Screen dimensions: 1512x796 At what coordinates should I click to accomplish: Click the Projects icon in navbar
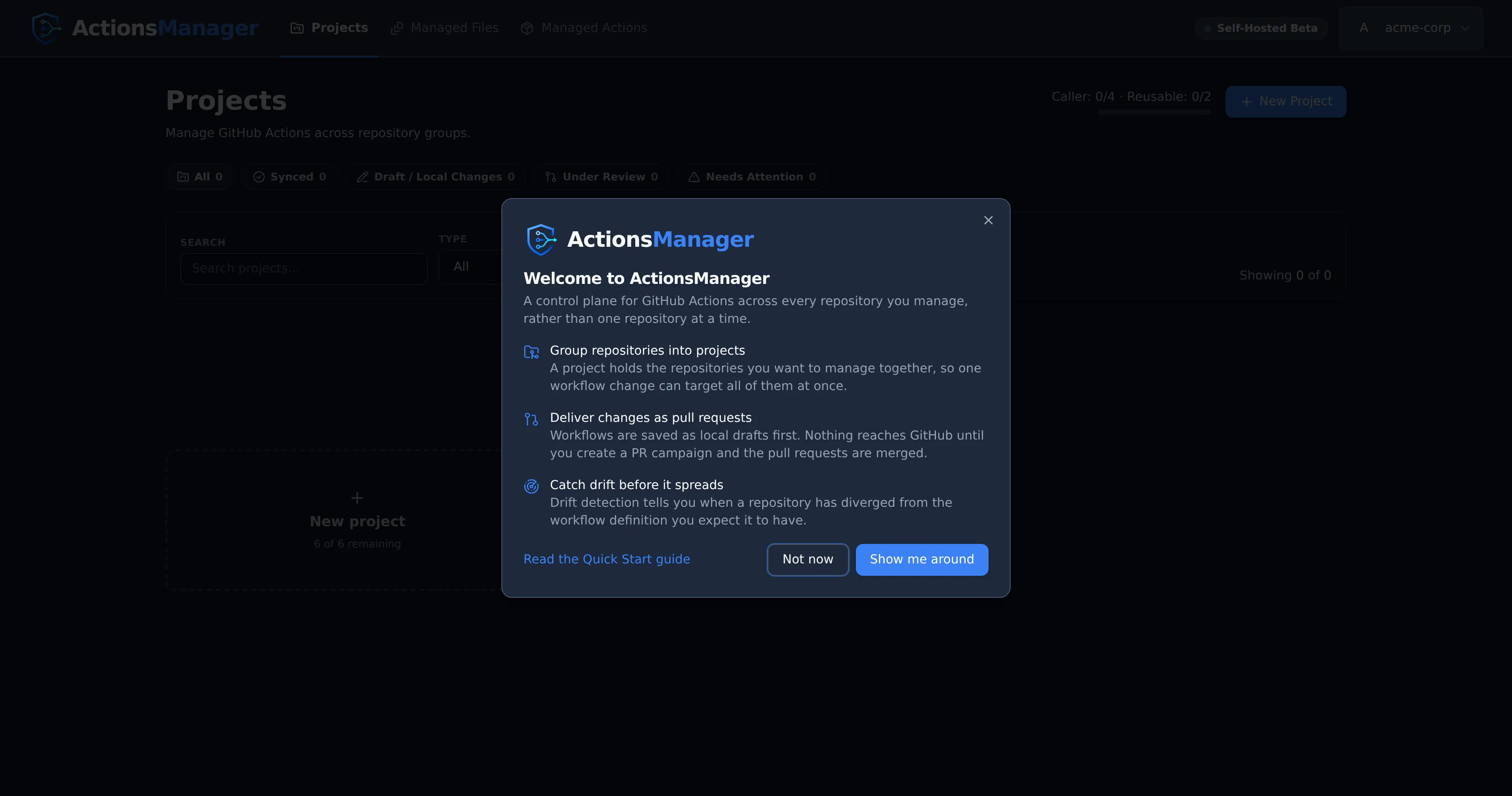click(297, 28)
